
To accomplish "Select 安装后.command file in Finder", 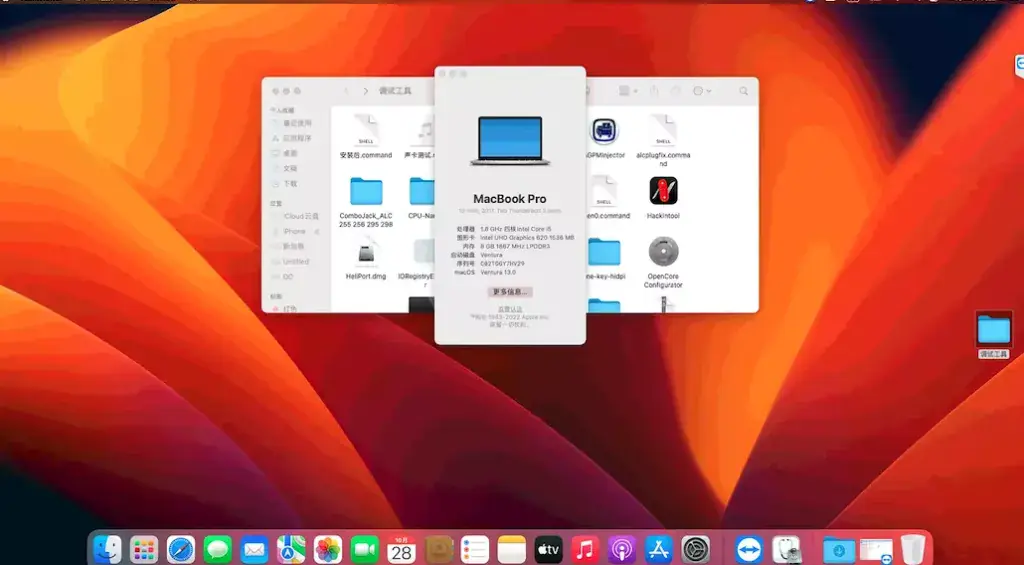I will [366, 137].
